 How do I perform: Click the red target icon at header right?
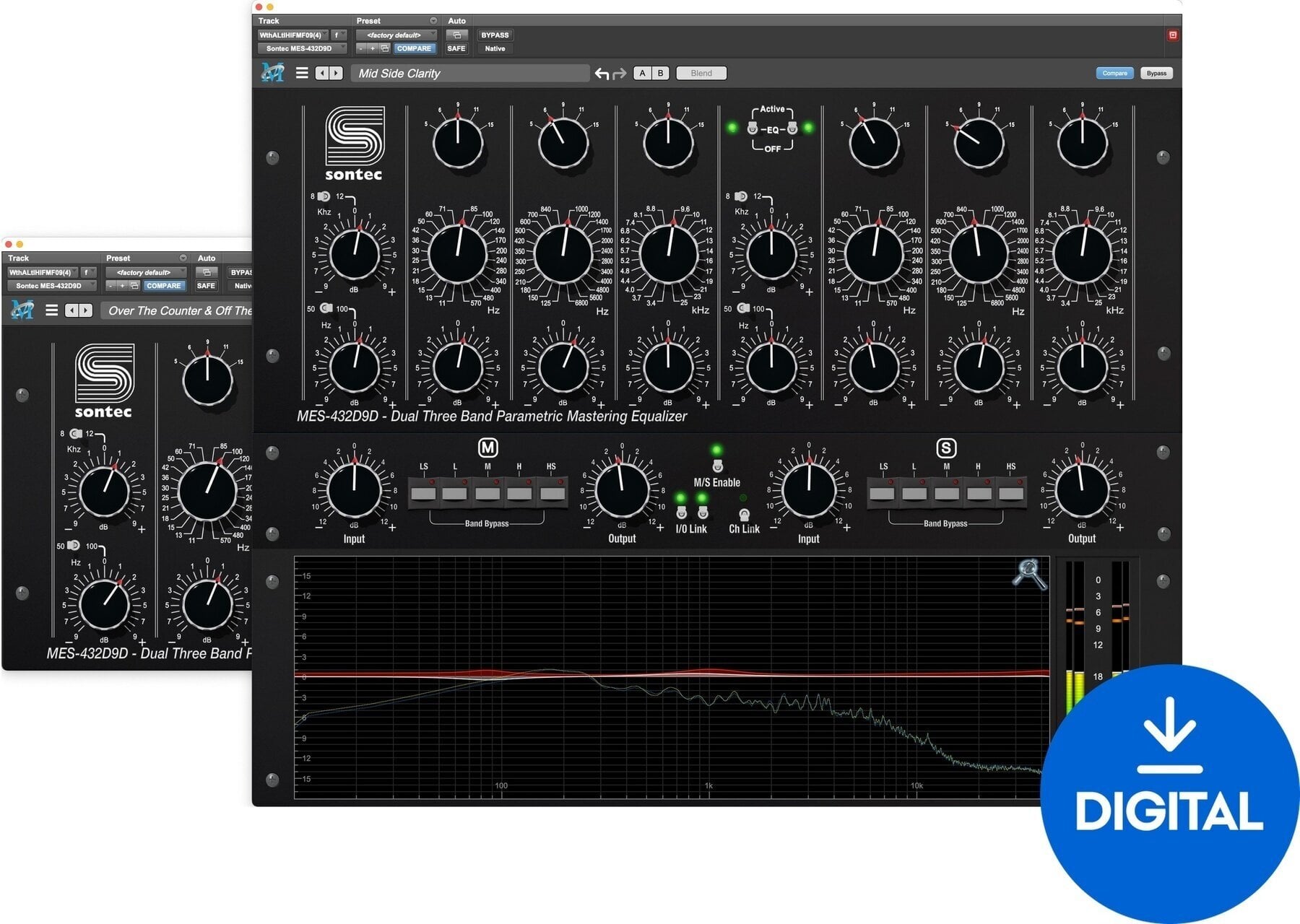[1172, 35]
